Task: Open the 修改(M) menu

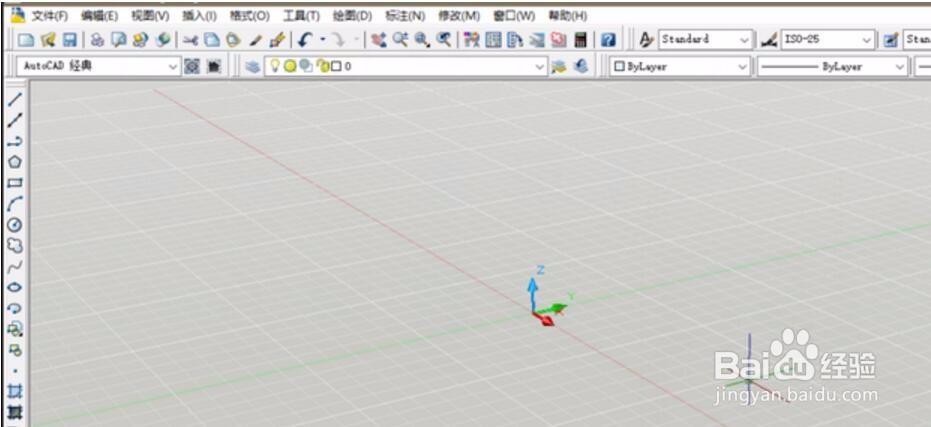Action: coord(459,15)
